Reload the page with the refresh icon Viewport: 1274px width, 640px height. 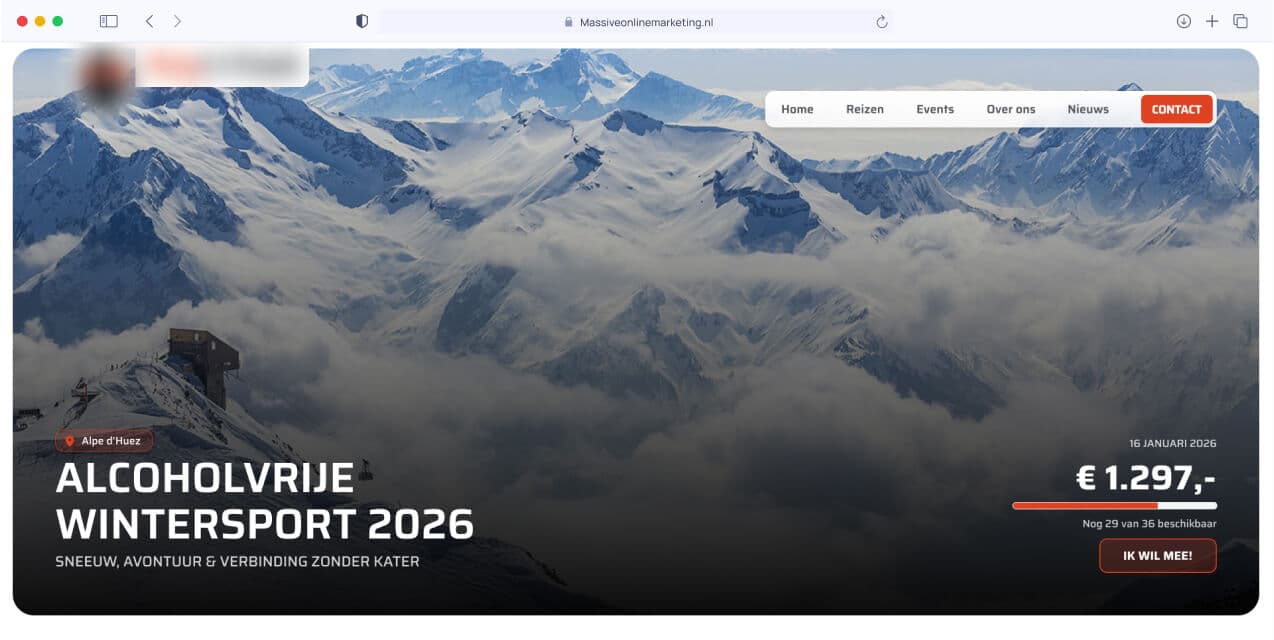point(881,21)
